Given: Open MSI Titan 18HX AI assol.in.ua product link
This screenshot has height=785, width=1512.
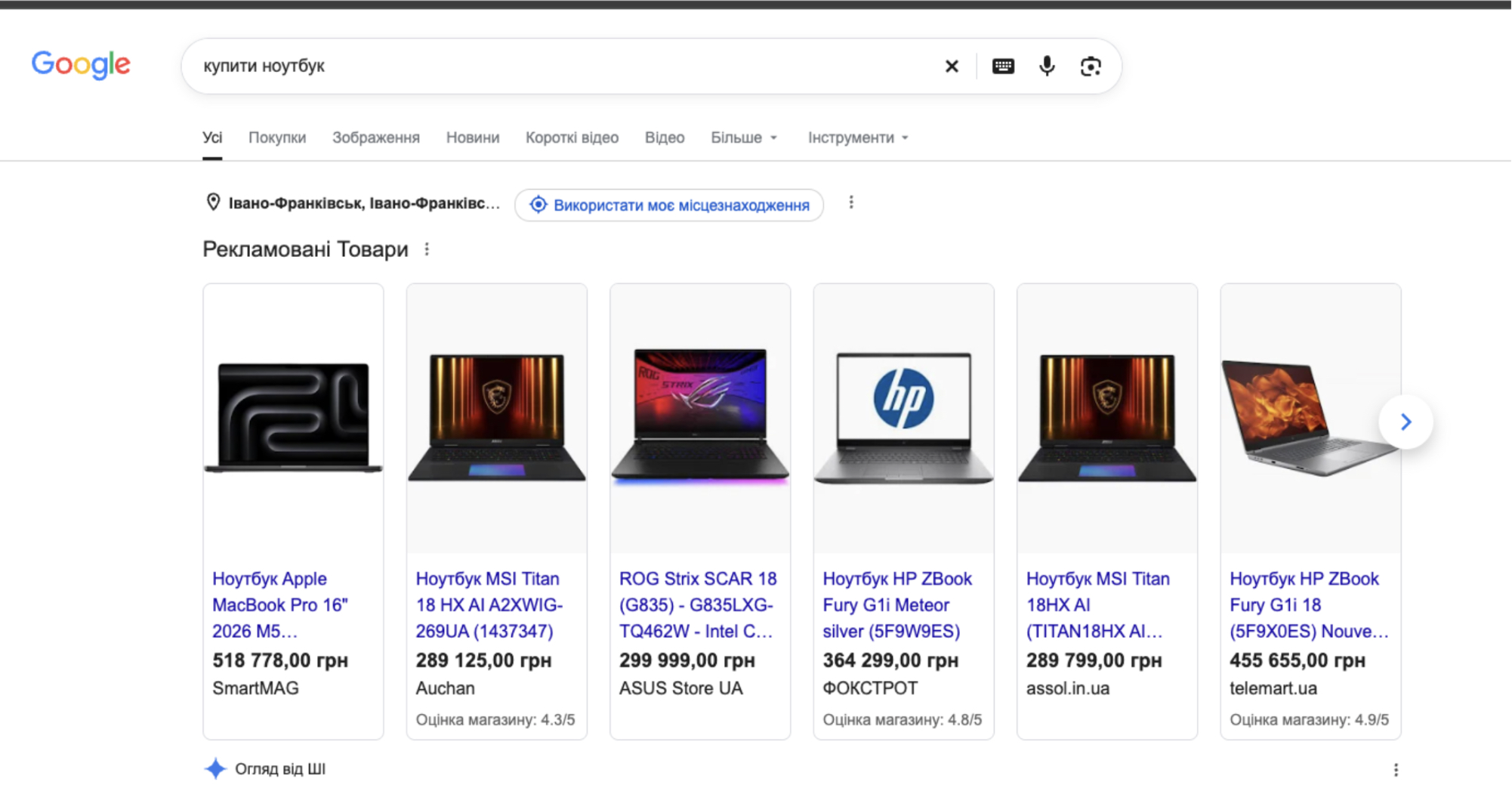Looking at the screenshot, I should coord(1097,604).
